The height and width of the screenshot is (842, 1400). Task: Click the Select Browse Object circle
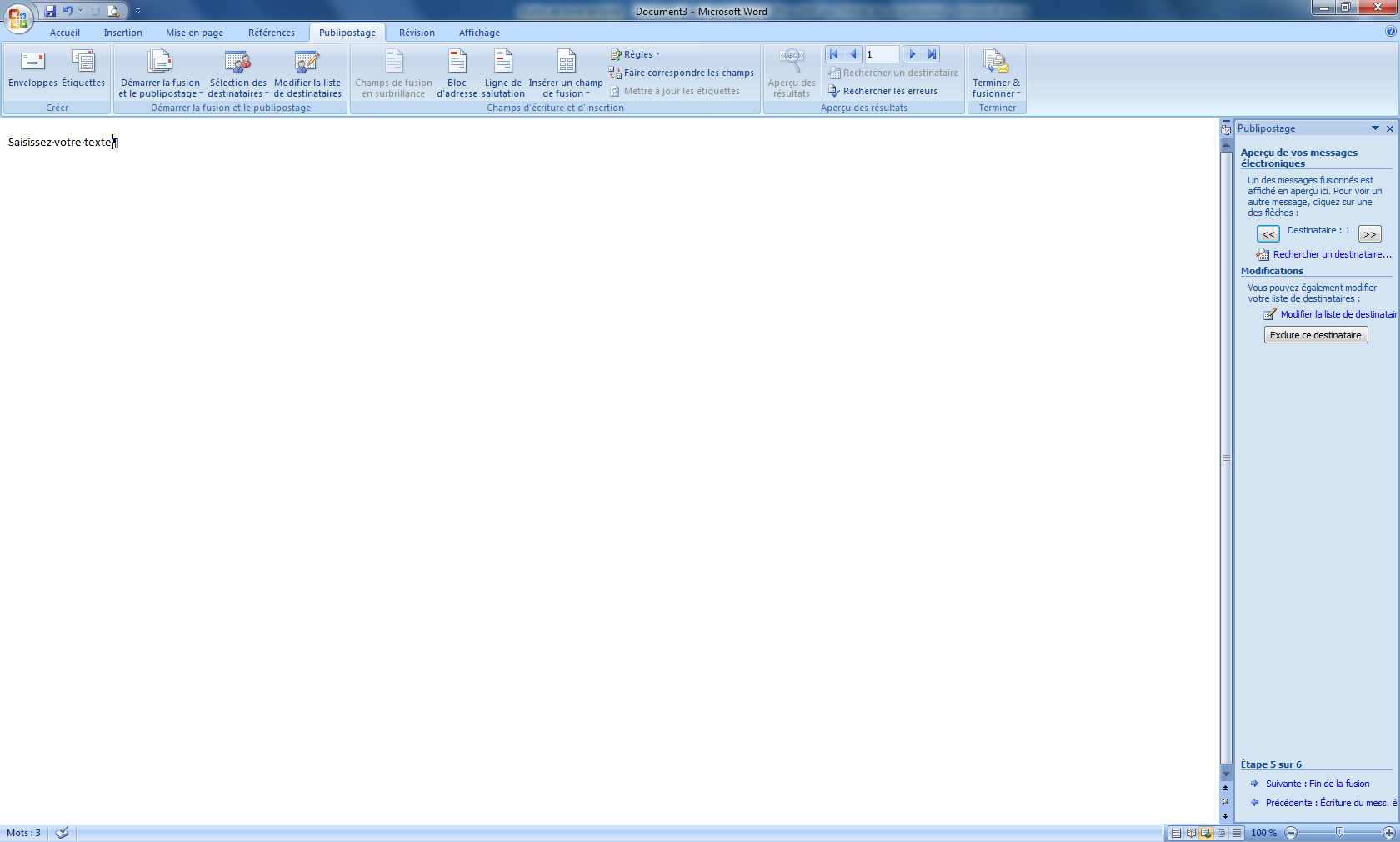point(1225,802)
